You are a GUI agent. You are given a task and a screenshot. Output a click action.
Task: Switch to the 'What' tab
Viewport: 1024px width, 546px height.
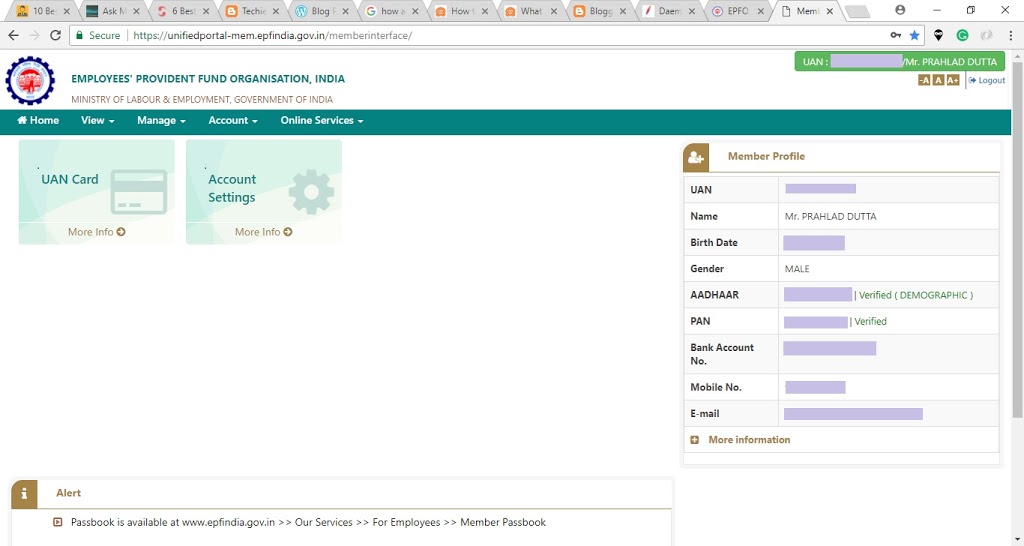(532, 11)
